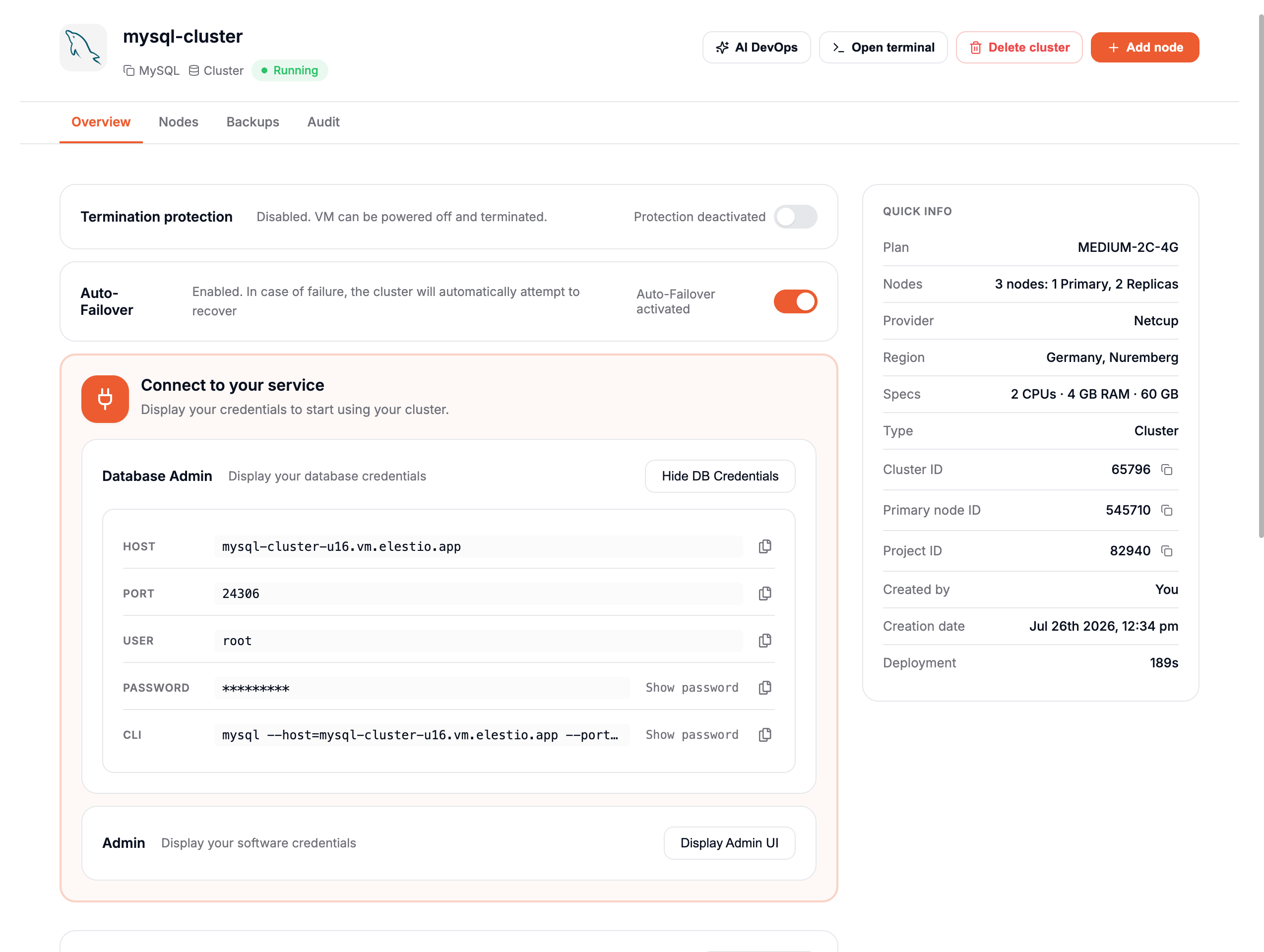Click the mysql-cluster title heading

tap(183, 37)
